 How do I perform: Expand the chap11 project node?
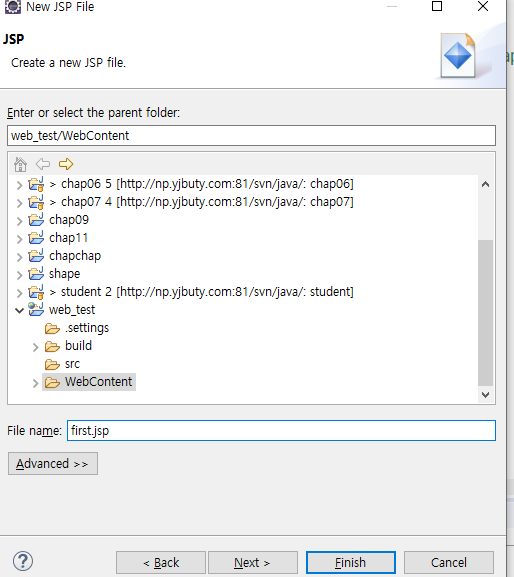point(20,239)
